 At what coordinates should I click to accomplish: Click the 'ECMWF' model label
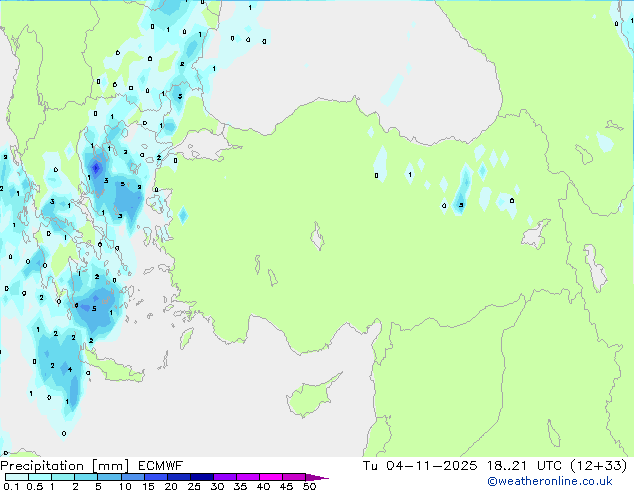(161, 466)
